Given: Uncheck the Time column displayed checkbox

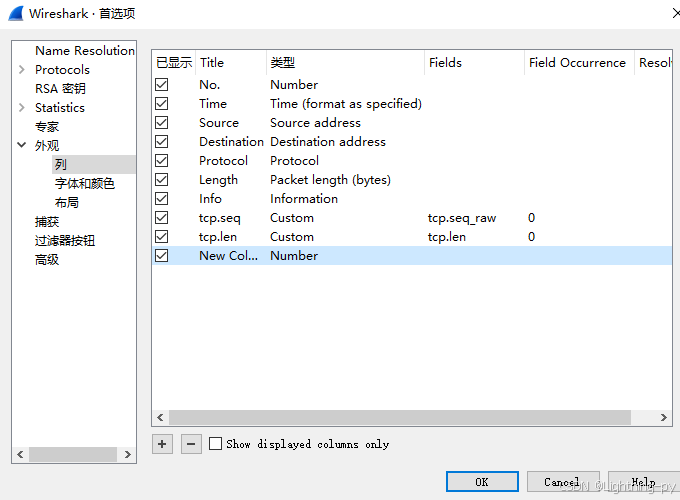Looking at the screenshot, I should coord(161,104).
